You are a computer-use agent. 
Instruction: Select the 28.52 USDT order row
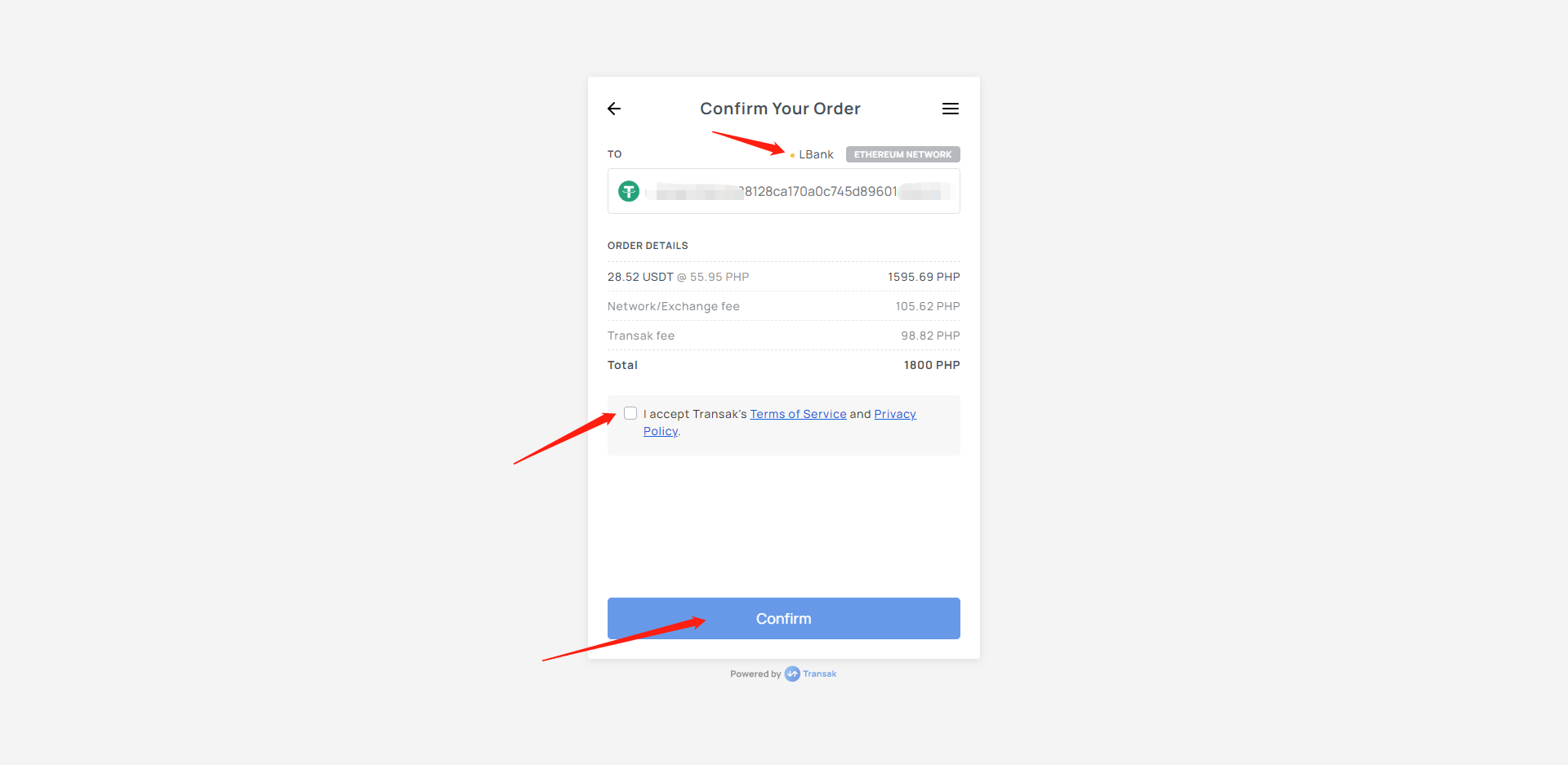pyautogui.click(x=784, y=277)
